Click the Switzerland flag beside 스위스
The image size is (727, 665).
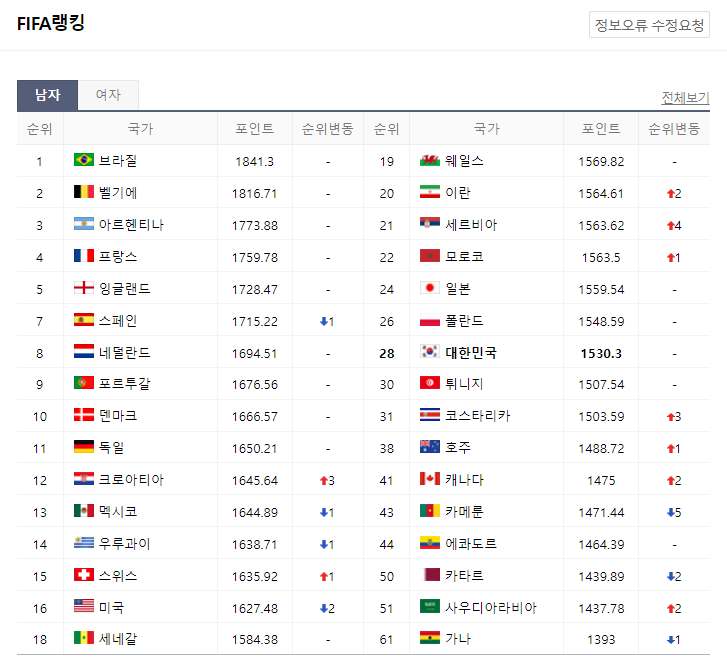(84, 575)
